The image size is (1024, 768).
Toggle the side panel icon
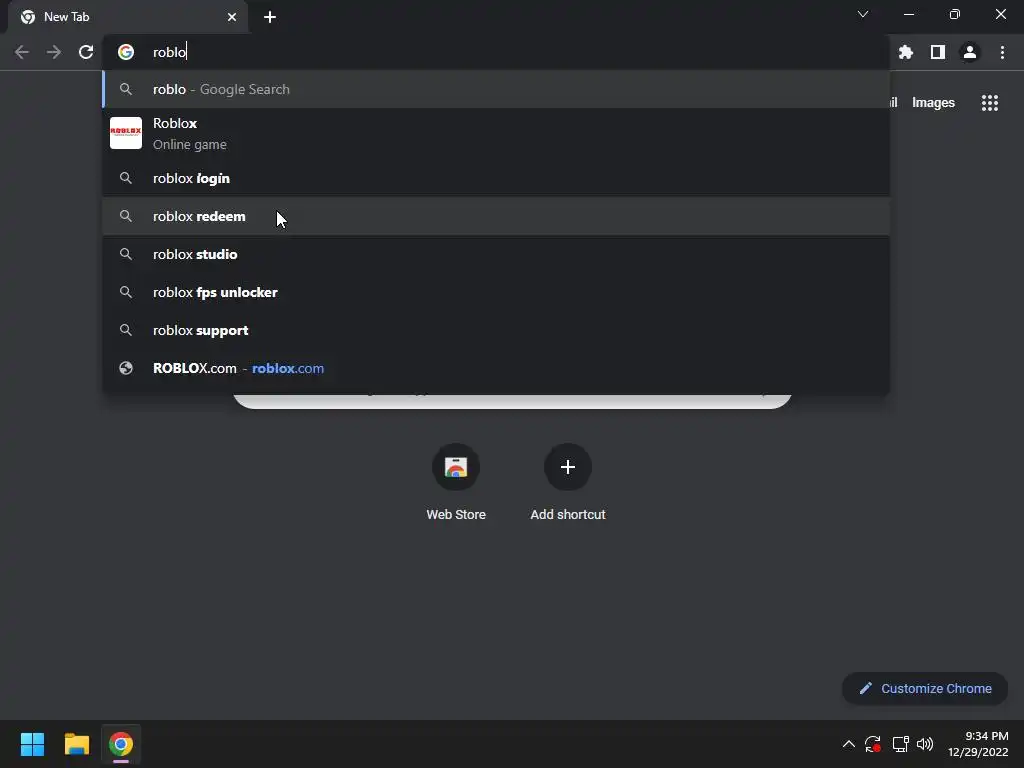pyautogui.click(x=938, y=52)
